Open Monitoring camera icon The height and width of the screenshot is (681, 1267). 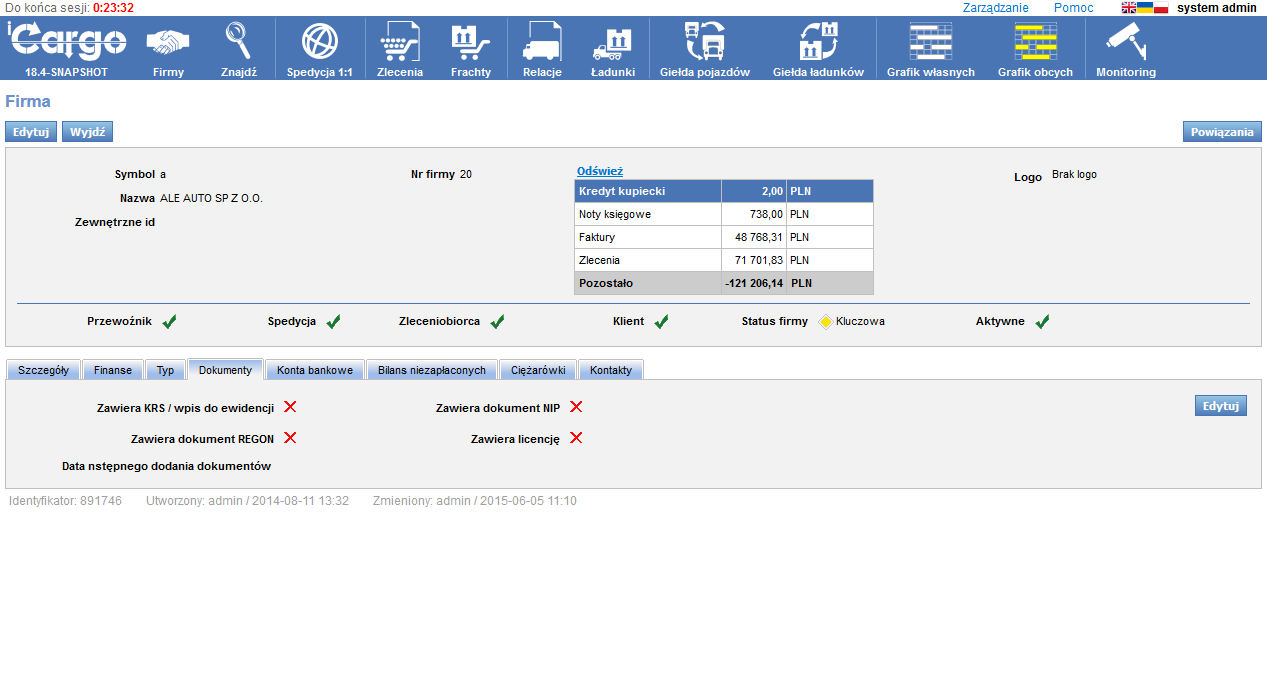click(x=1125, y=43)
